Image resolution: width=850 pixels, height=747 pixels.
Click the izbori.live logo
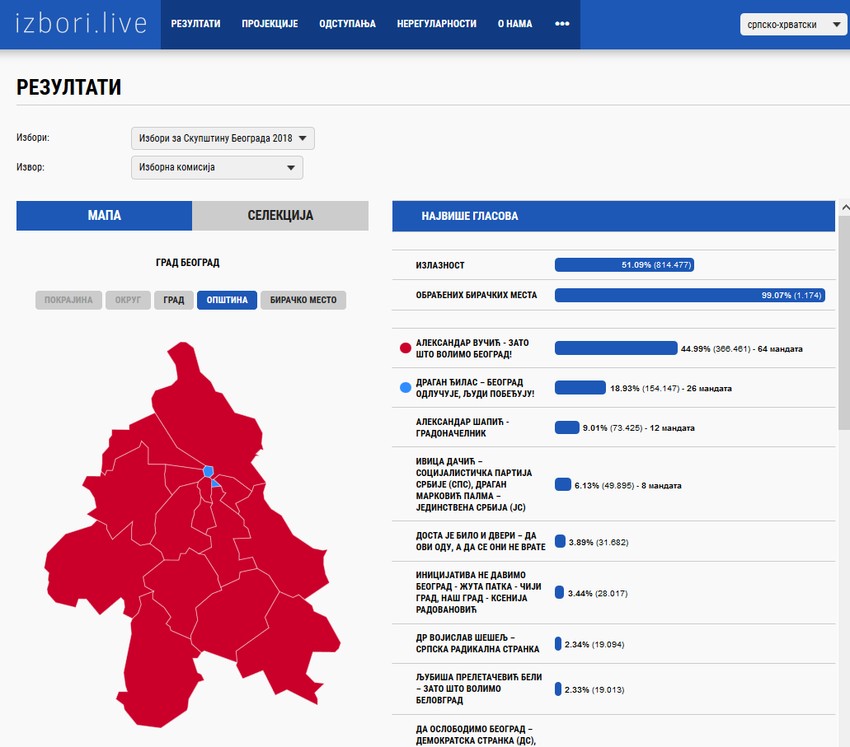coord(81,24)
